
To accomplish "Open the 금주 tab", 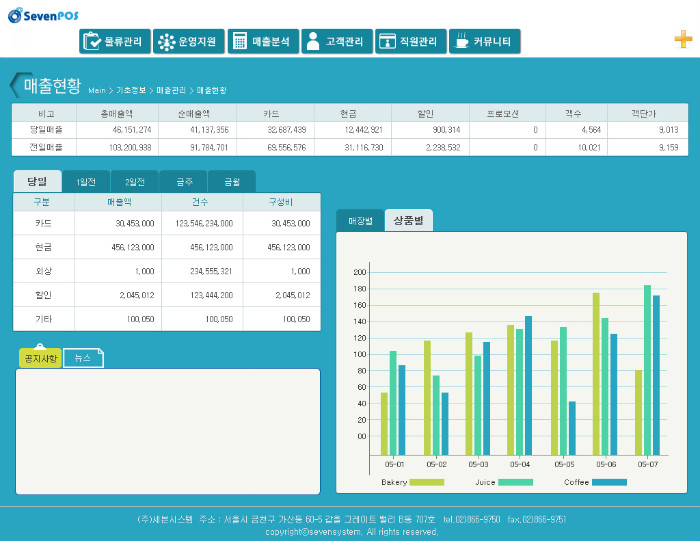I will [x=184, y=182].
